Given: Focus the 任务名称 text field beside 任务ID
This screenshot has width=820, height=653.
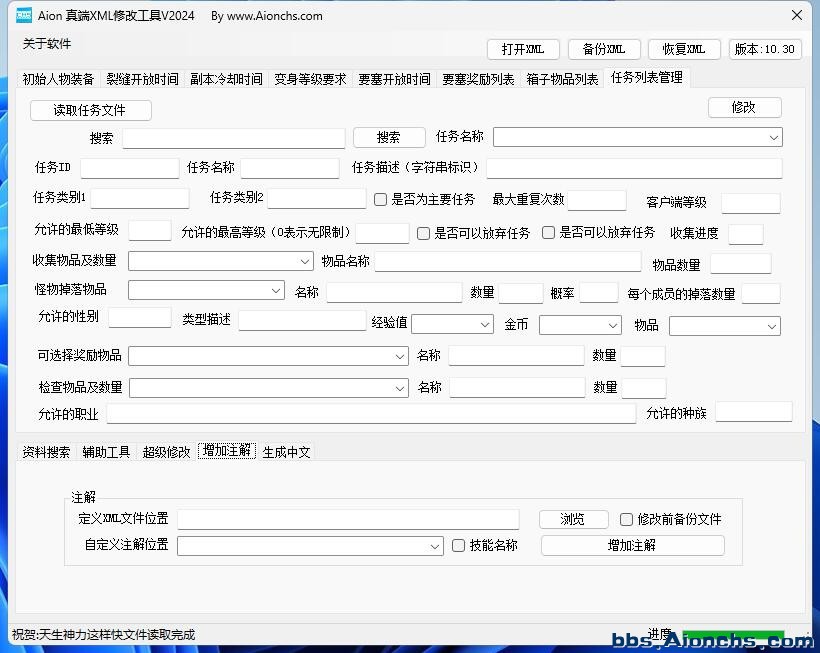Looking at the screenshot, I should pos(290,168).
